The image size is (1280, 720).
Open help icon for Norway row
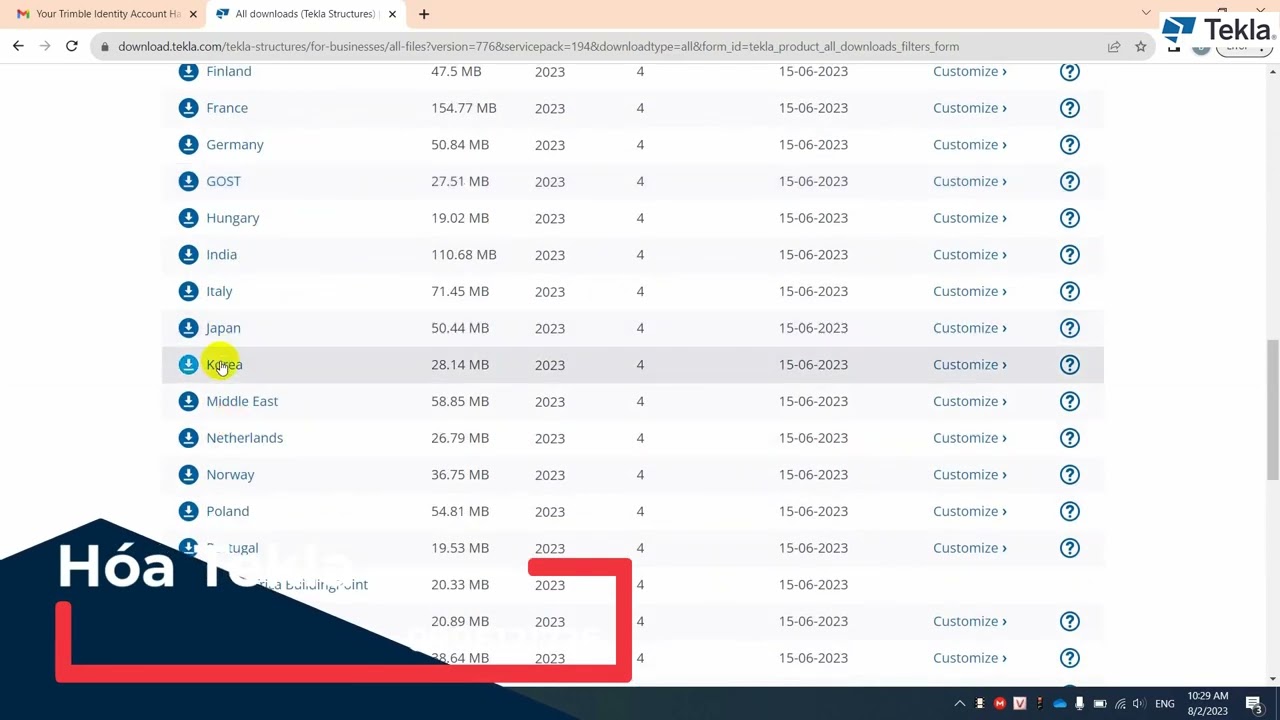point(1070,474)
